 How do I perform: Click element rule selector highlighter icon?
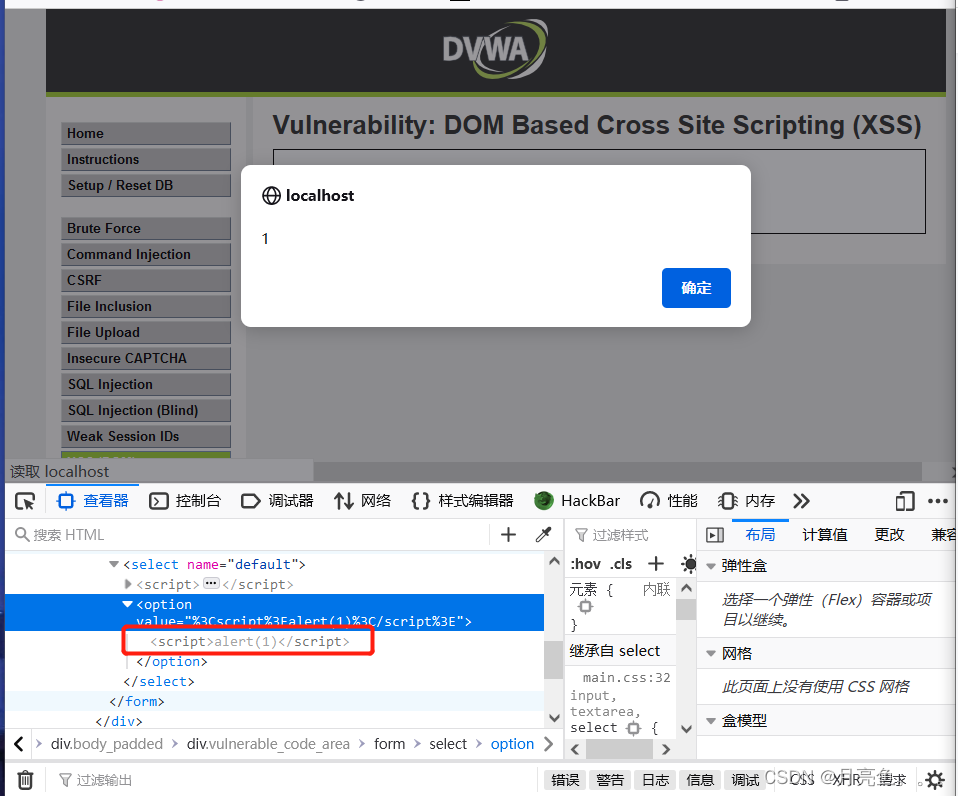pyautogui.click(x=585, y=607)
